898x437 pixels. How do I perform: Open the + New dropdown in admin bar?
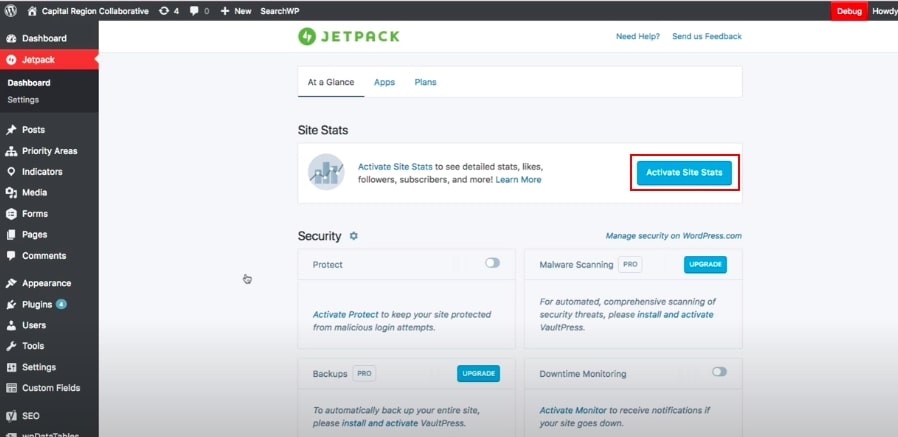(x=236, y=11)
